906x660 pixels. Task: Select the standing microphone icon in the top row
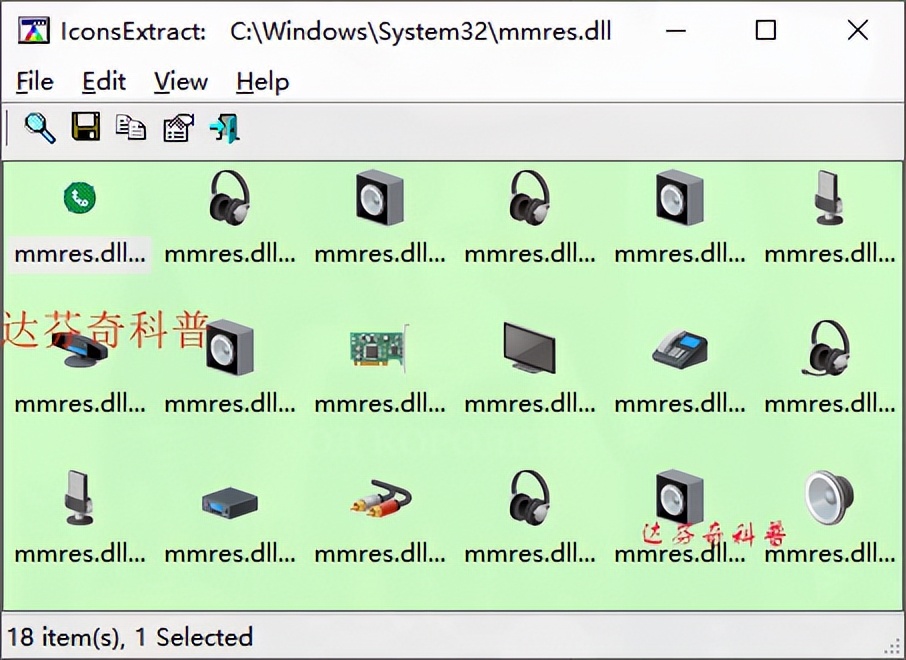829,197
